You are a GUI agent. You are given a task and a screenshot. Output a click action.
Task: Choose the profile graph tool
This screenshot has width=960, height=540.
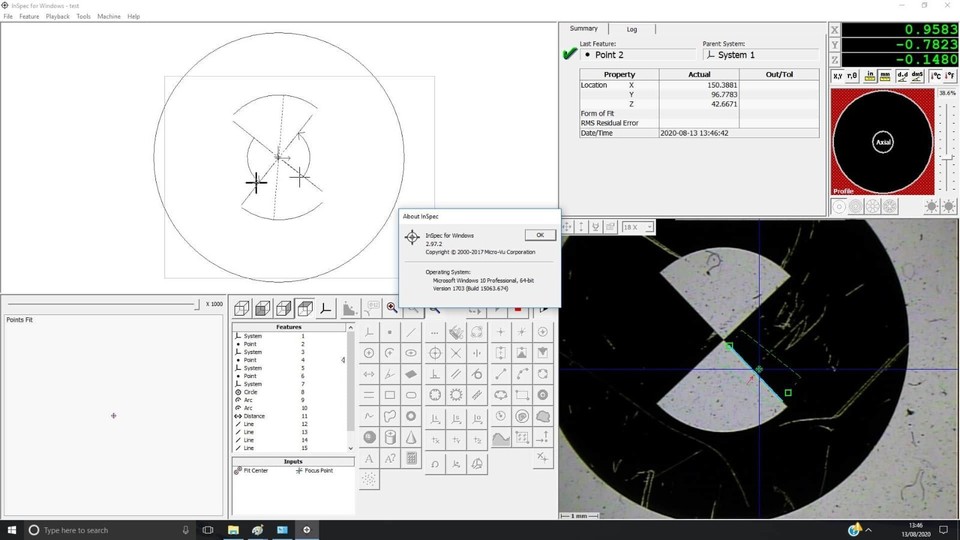(501, 437)
